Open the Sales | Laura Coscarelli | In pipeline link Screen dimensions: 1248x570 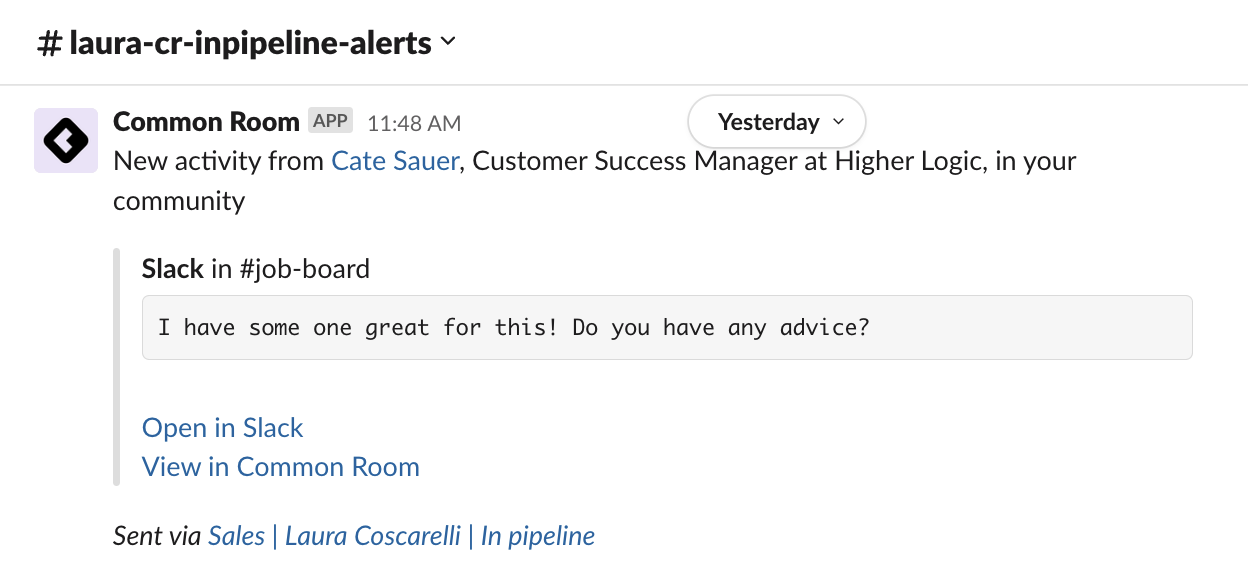401,536
